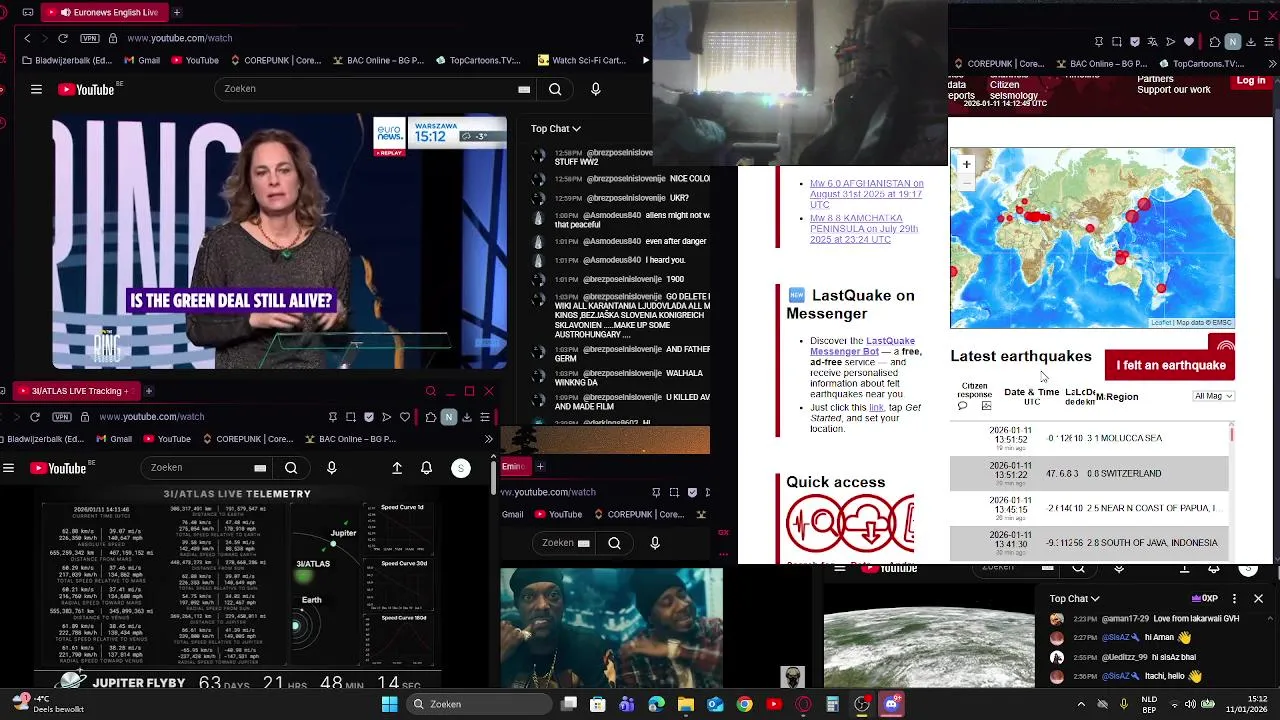Open downloads icon in 3I/ATLAS window toolbar
1280x720 pixels.
coord(466,416)
